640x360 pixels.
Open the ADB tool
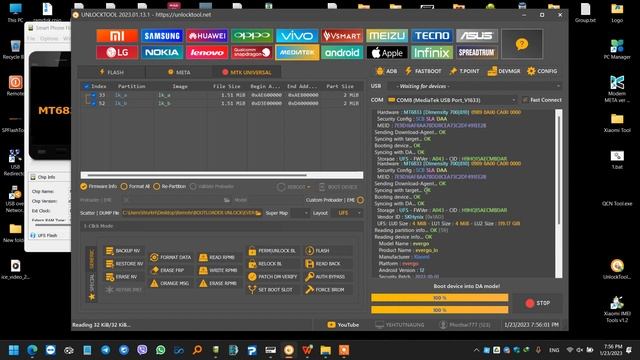pos(386,71)
